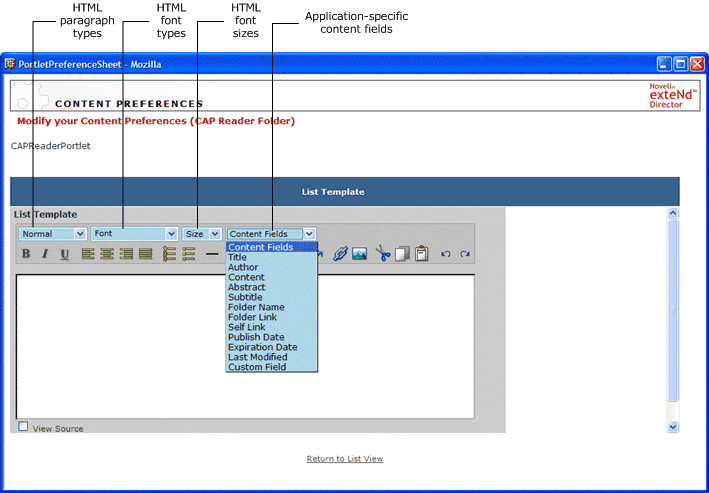The width and height of the screenshot is (709, 493).
Task: Select Publish Date field option
Action: coord(271,337)
